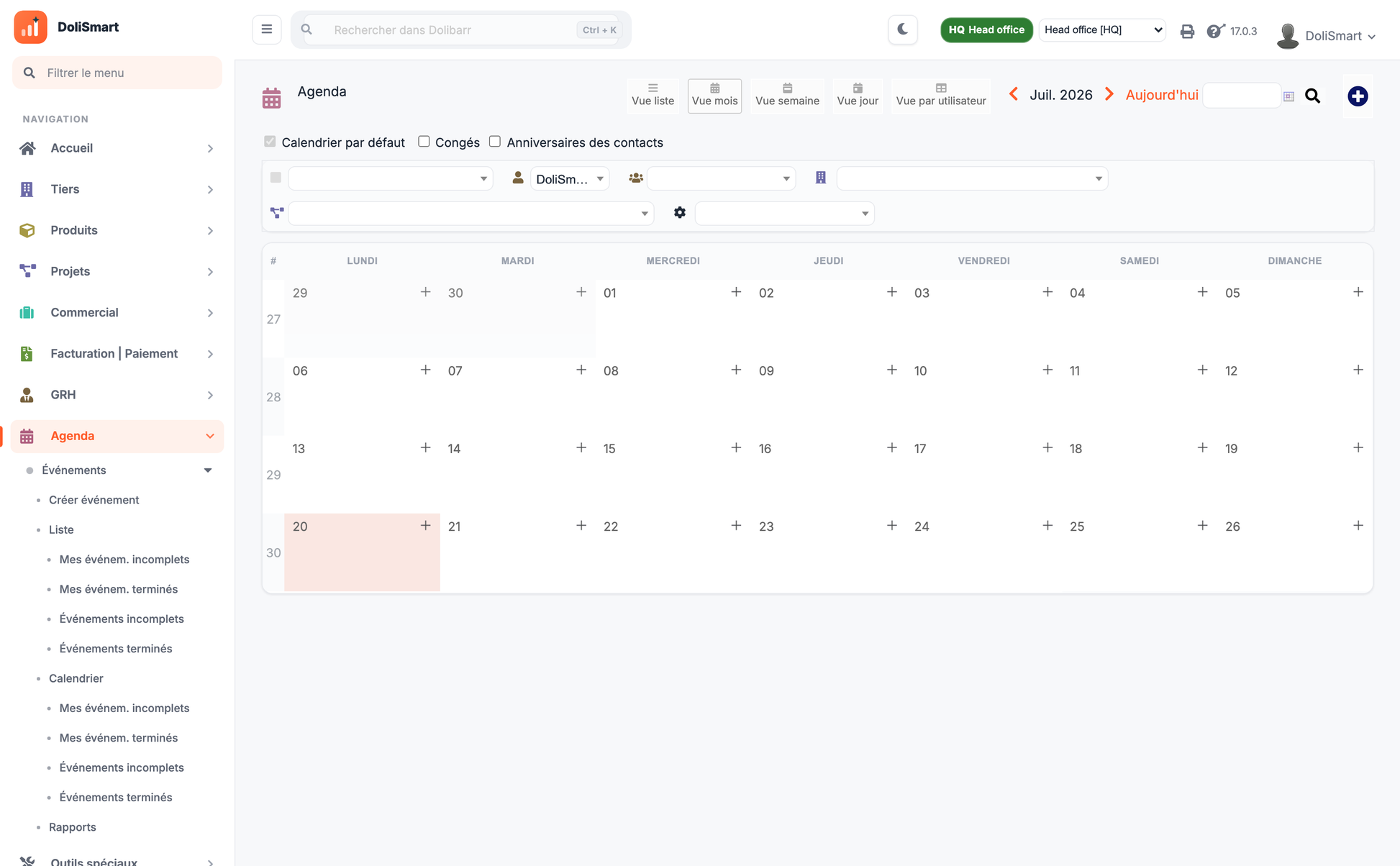Click the Aujourd'hui link
This screenshot has width=1400, height=866.
tap(1162, 95)
